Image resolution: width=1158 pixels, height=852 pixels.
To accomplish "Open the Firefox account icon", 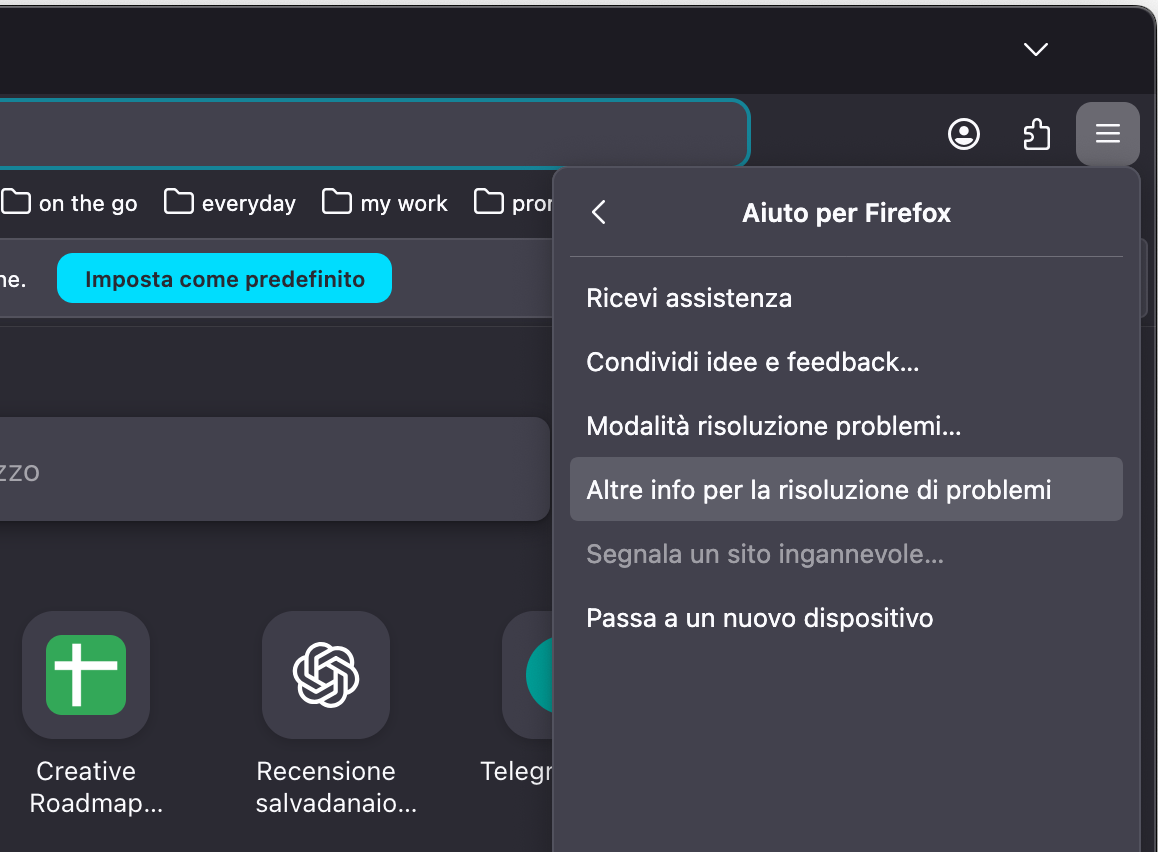I will (x=964, y=134).
